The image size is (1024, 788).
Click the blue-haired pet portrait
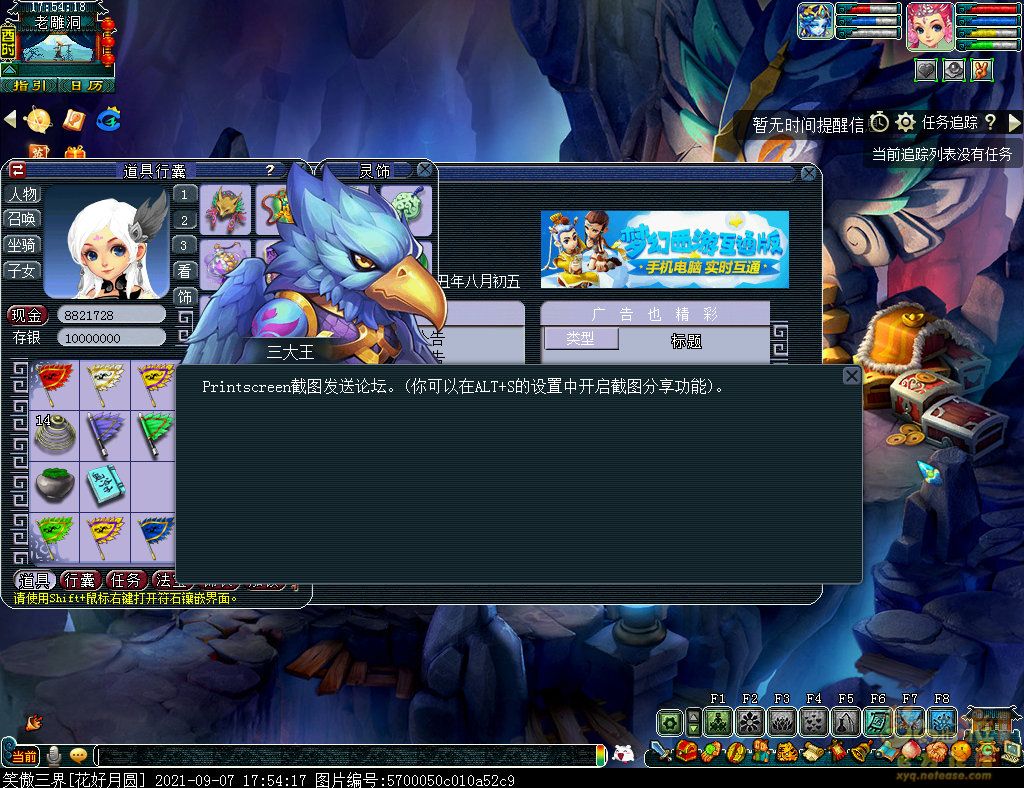coord(815,21)
